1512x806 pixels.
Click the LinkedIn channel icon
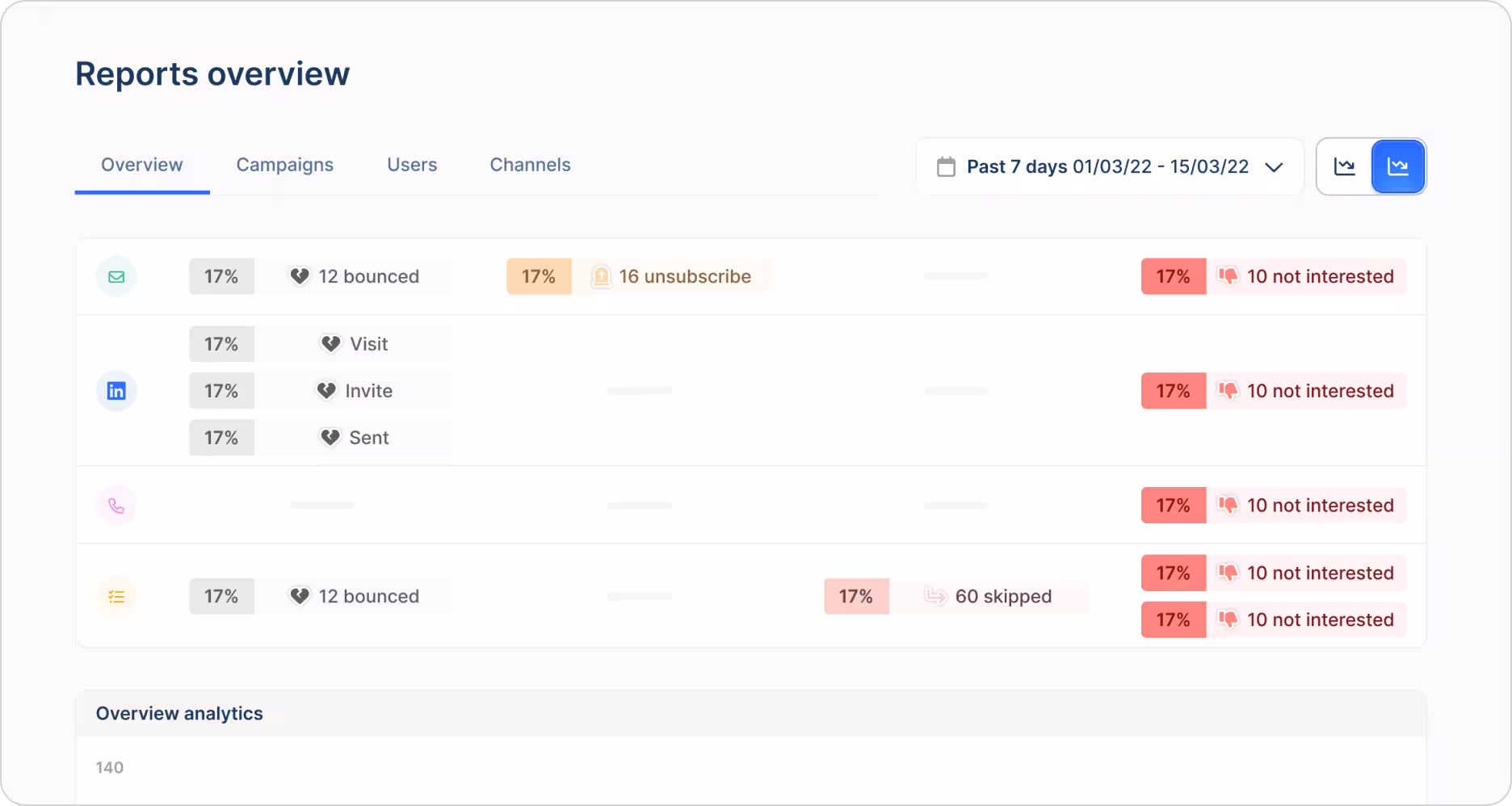point(116,392)
